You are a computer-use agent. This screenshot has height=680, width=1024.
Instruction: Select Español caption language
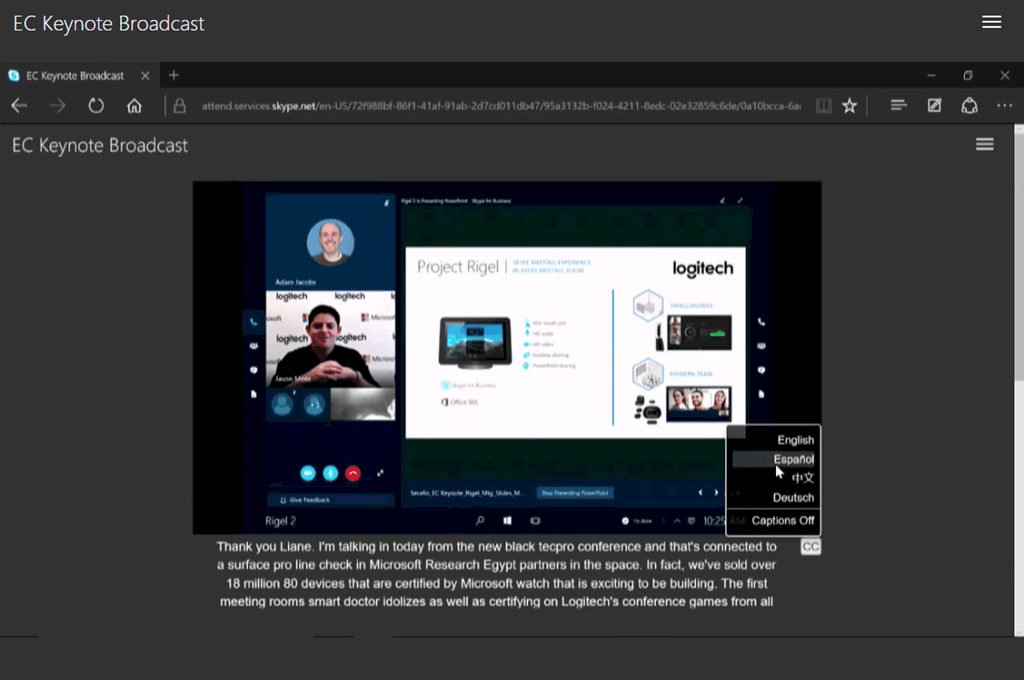tap(793, 459)
